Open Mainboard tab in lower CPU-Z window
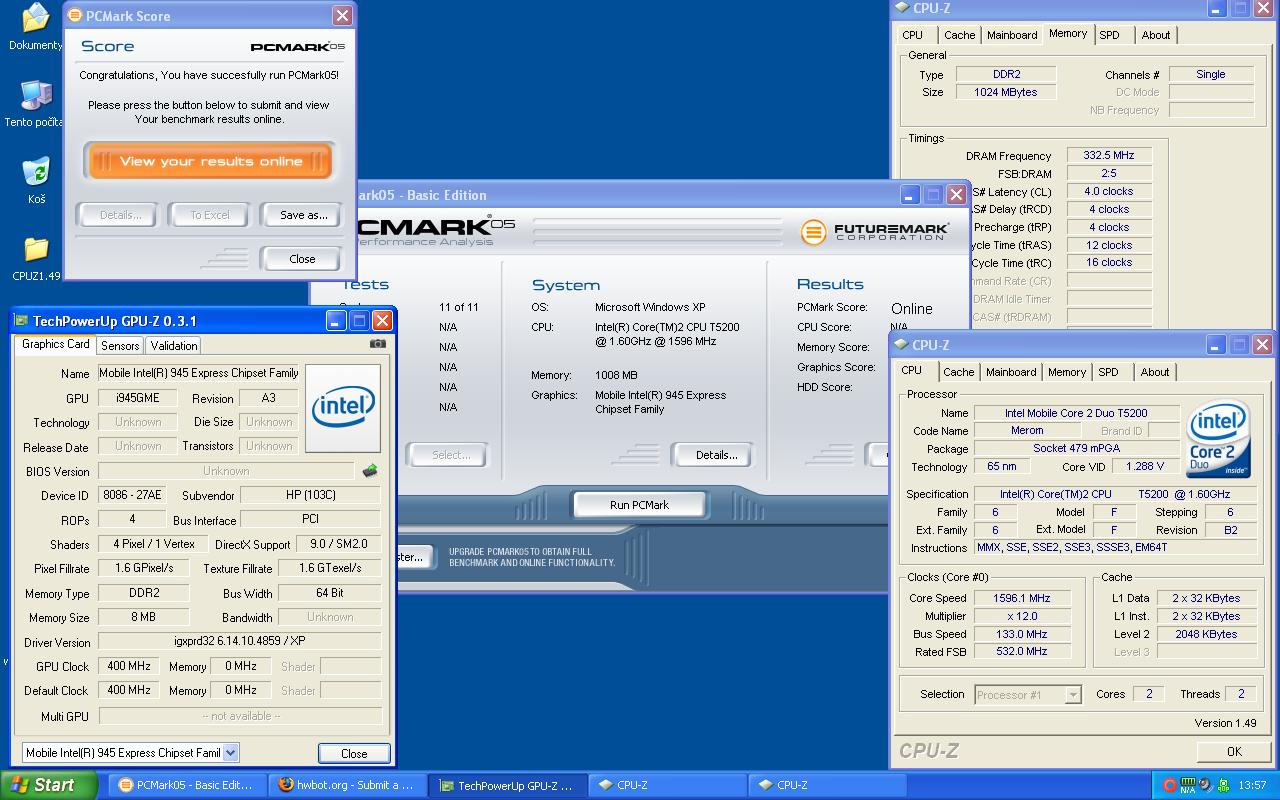Screen dimensions: 1280x800 [x=1011, y=372]
